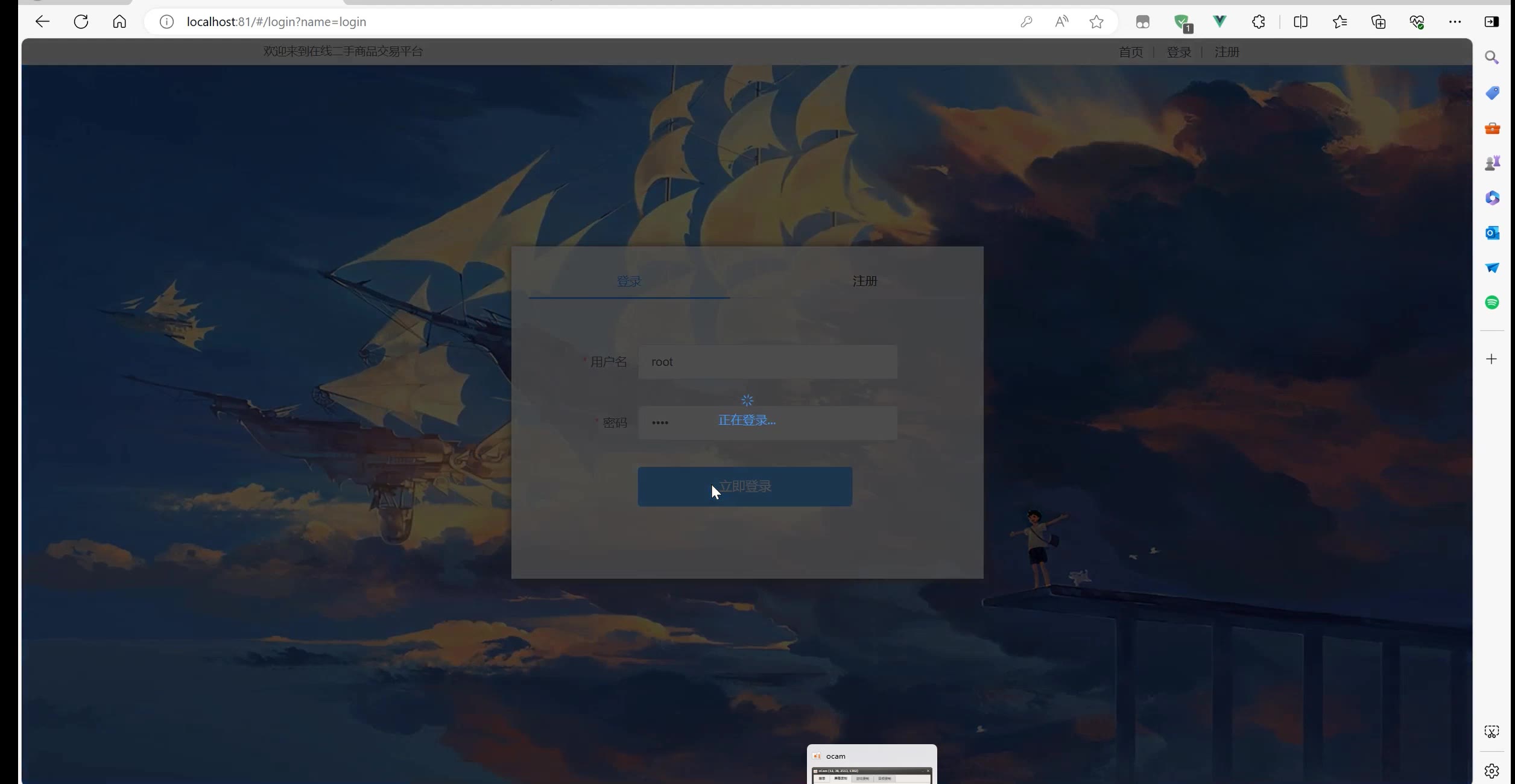Toggle the browser sidebar panel button

click(x=1491, y=22)
